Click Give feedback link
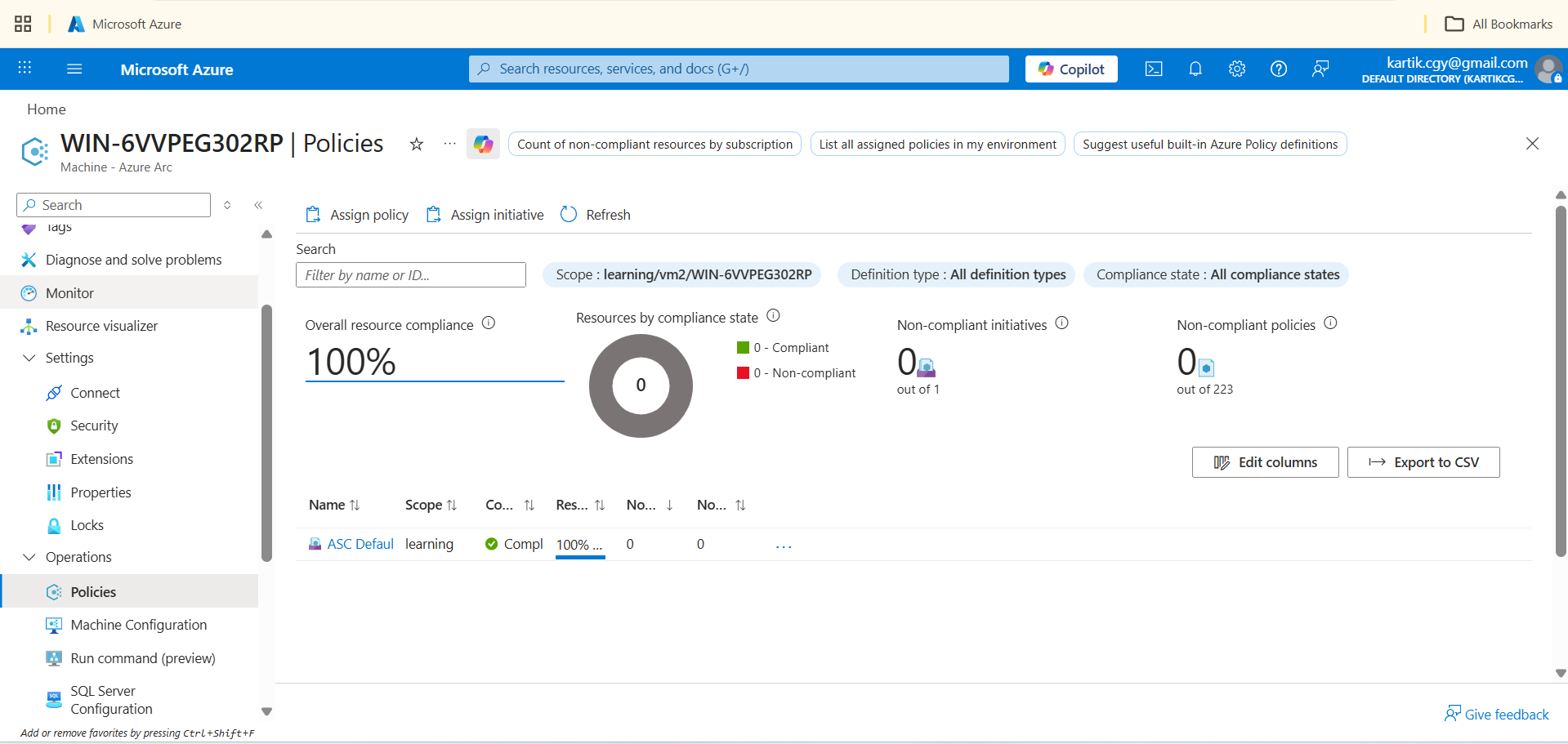Screen dimensions: 1568x744 pyautogui.click(x=1497, y=715)
